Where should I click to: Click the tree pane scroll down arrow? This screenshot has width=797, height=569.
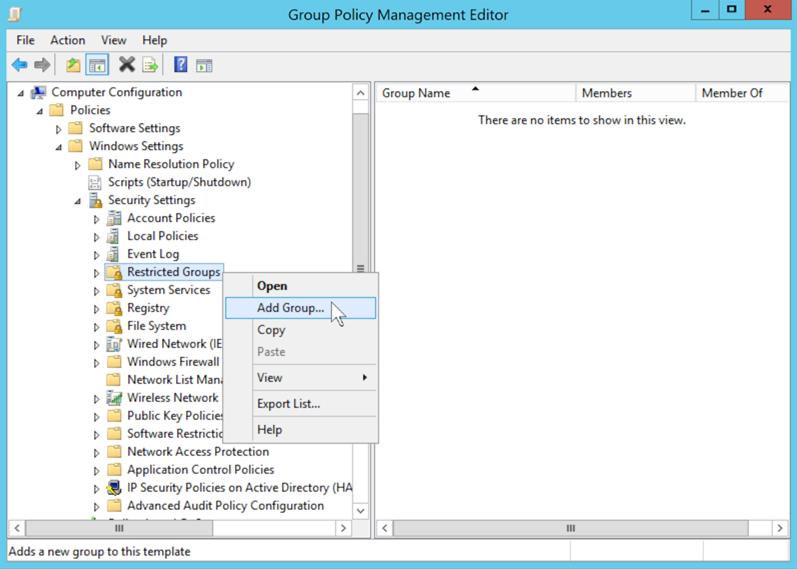tap(361, 510)
